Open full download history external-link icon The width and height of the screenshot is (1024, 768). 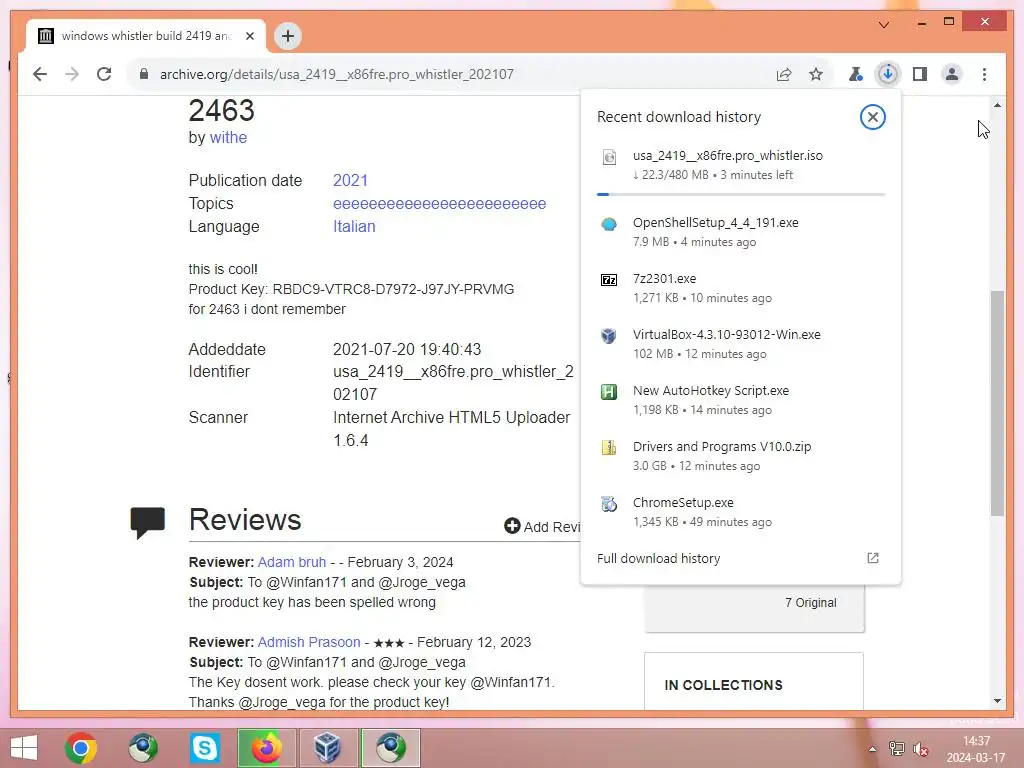872,558
